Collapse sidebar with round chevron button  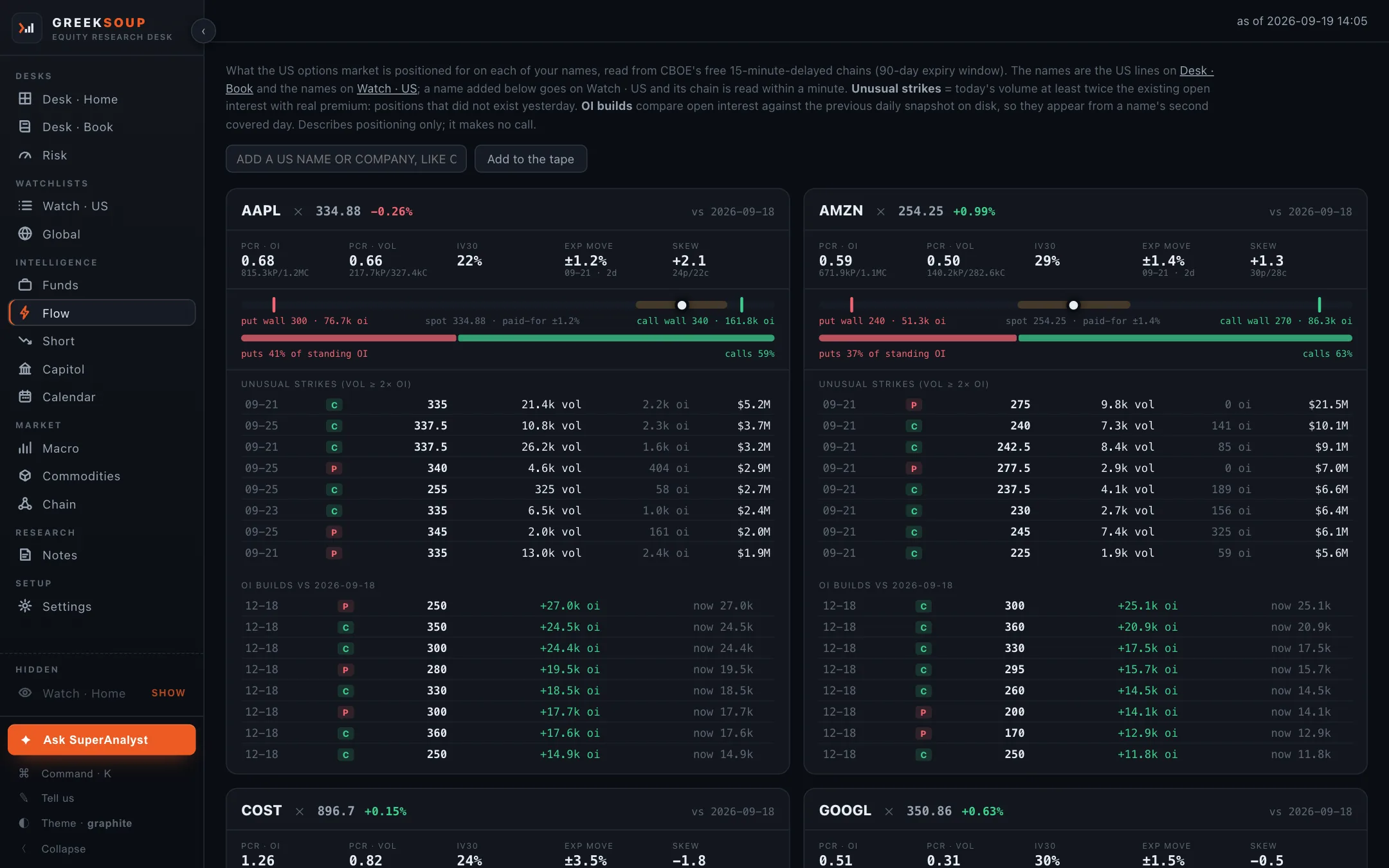pos(203,31)
